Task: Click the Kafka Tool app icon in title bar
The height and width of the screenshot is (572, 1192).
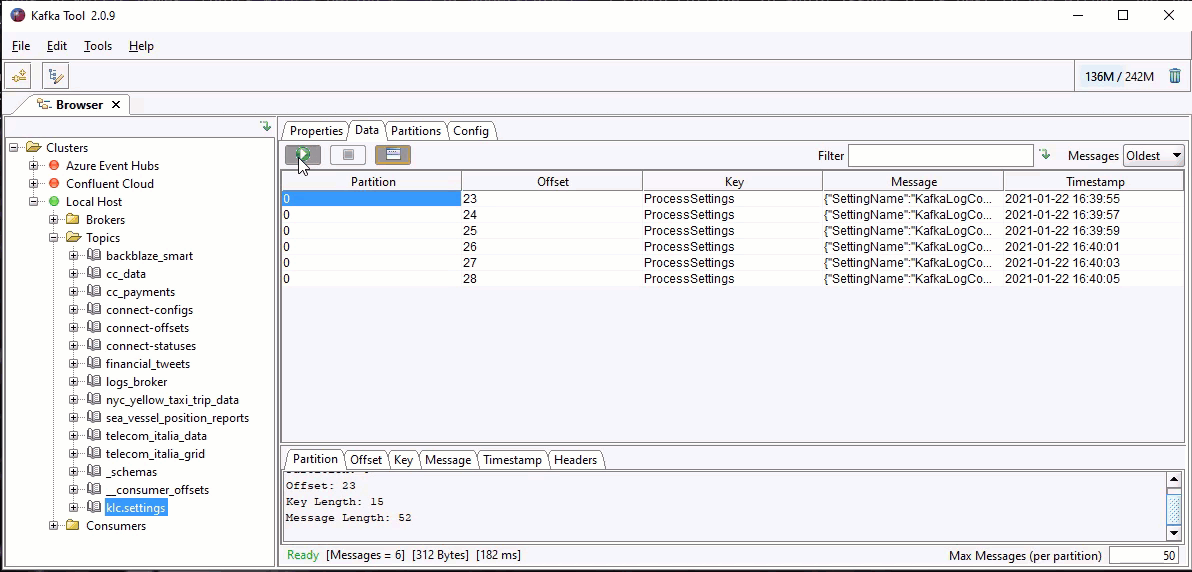Action: [17, 15]
